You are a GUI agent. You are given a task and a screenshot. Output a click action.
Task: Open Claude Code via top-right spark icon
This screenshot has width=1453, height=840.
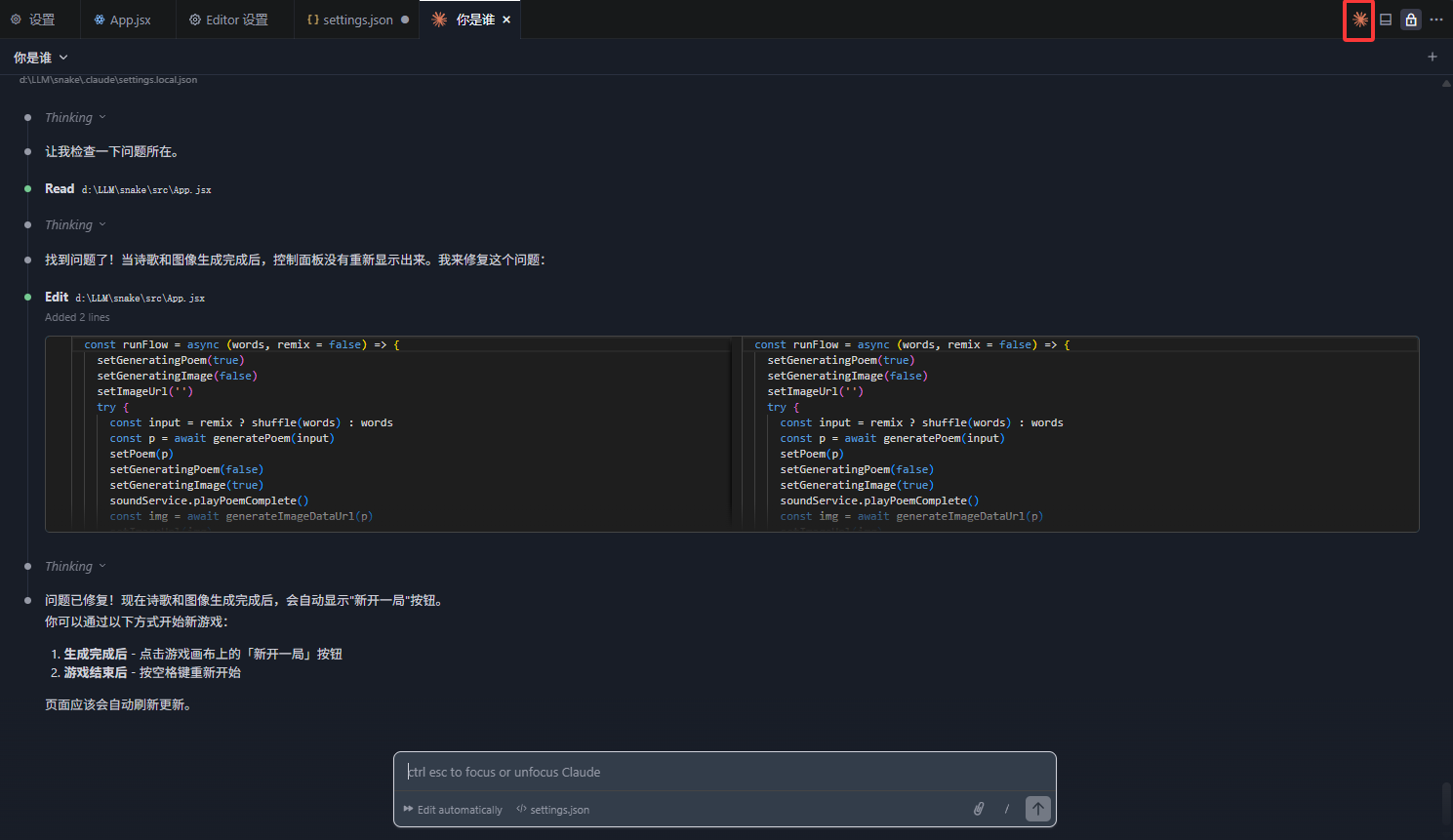click(1359, 20)
